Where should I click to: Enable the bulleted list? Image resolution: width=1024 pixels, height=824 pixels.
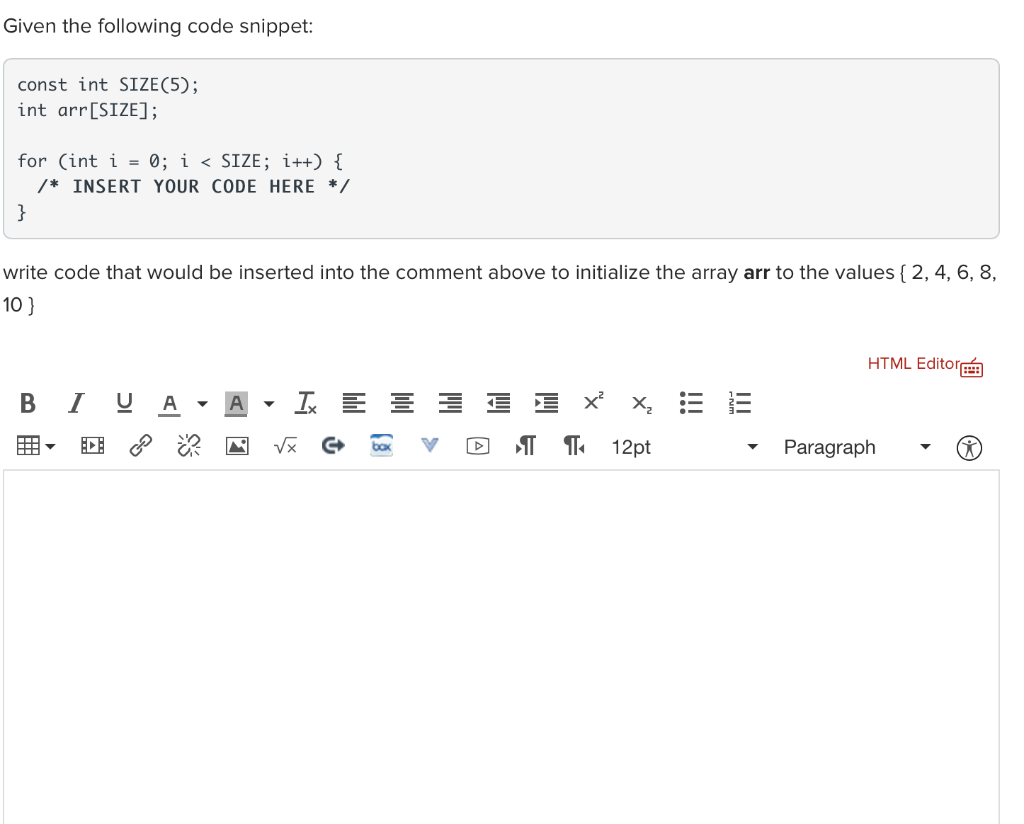click(x=690, y=402)
